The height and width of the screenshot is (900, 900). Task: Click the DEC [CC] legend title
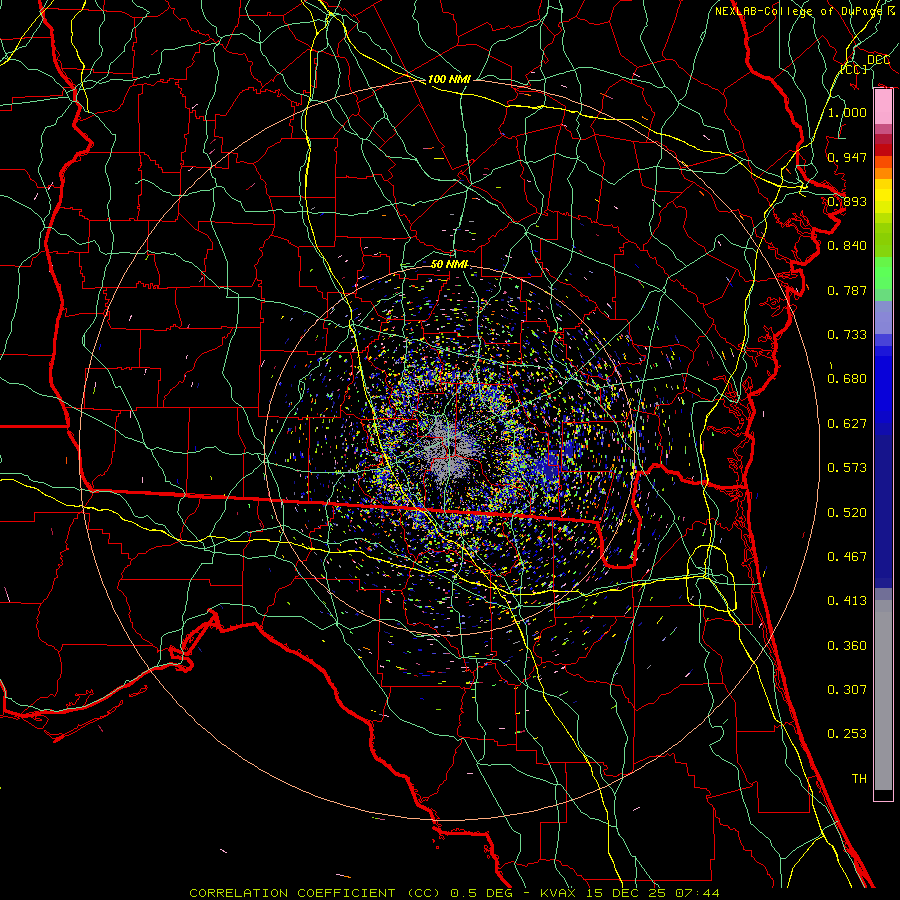click(865, 64)
